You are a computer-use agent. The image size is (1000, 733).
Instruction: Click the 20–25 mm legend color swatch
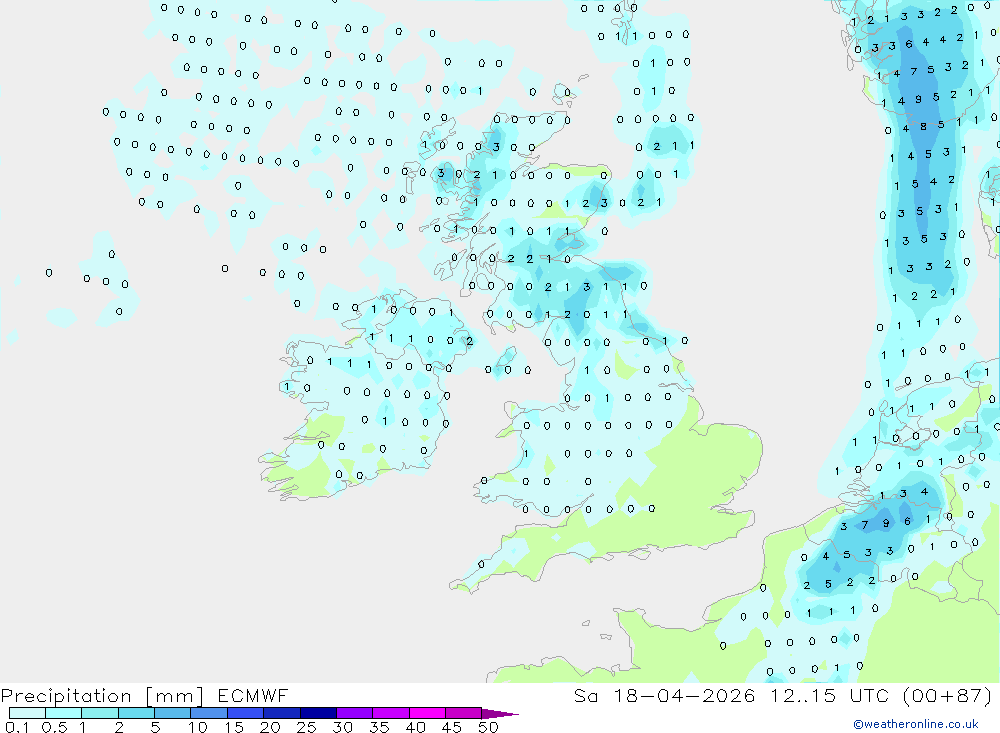(x=281, y=713)
